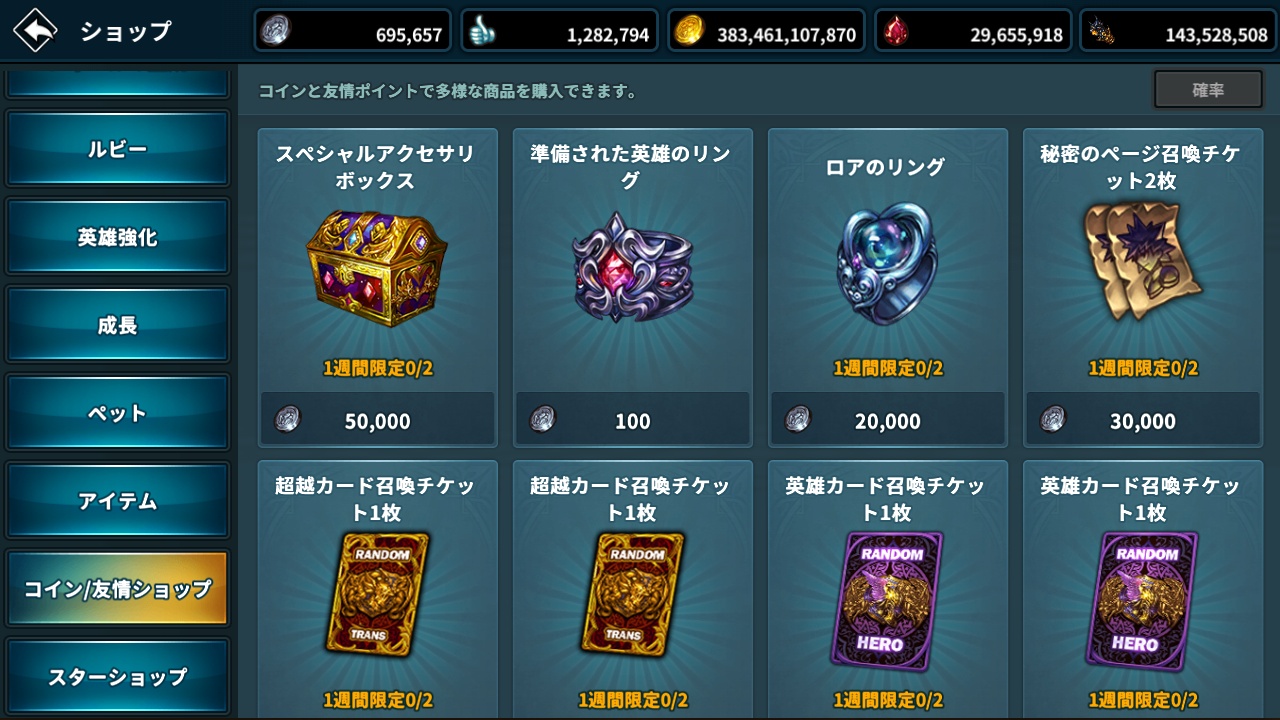Buy the chest for 50,000 coins
Screen dimensions: 1280x720
(378, 419)
